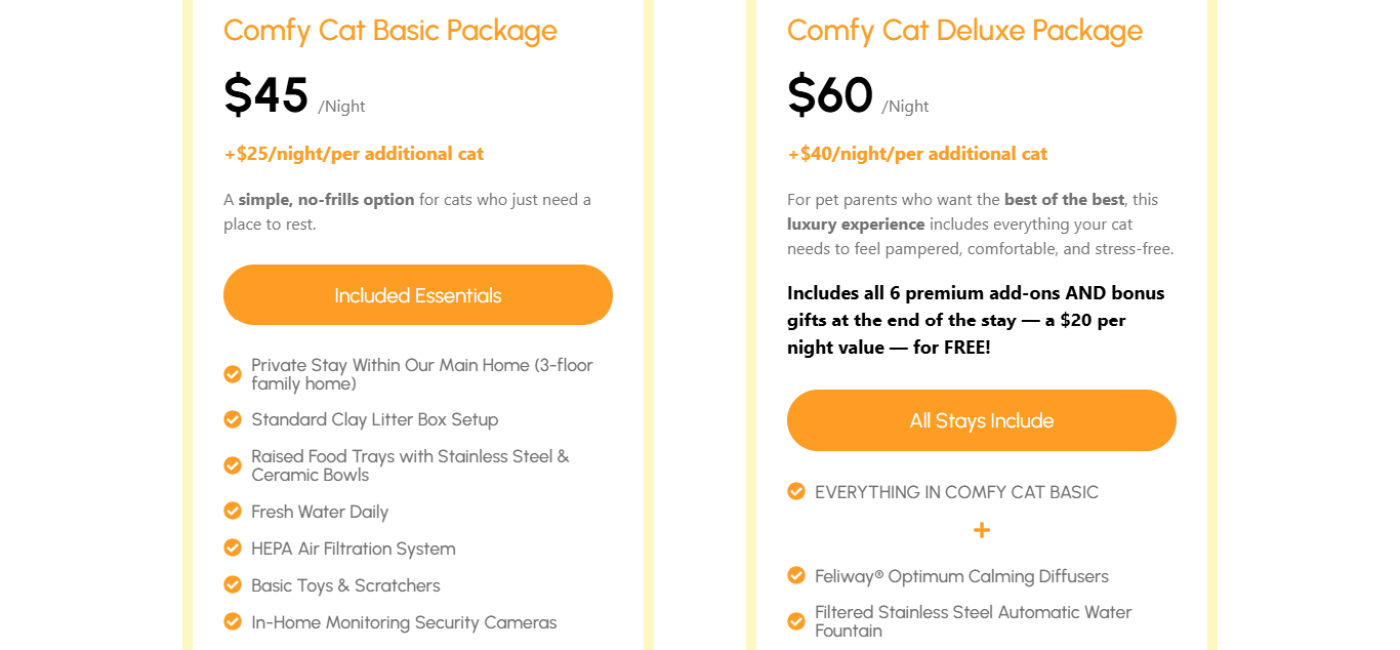Screen dimensions: 1400x650
Task: Click checkmark next to Standard Clay Litter Box
Action: click(232, 419)
